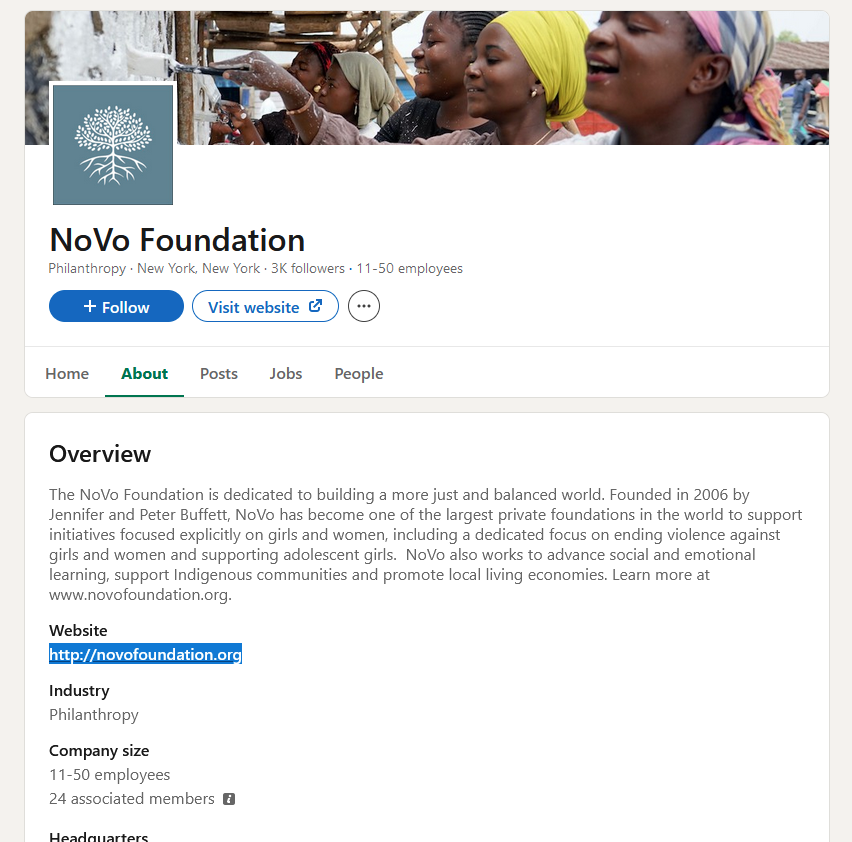Go to the Posts tab
Screen dimensions: 852x842
219,374
